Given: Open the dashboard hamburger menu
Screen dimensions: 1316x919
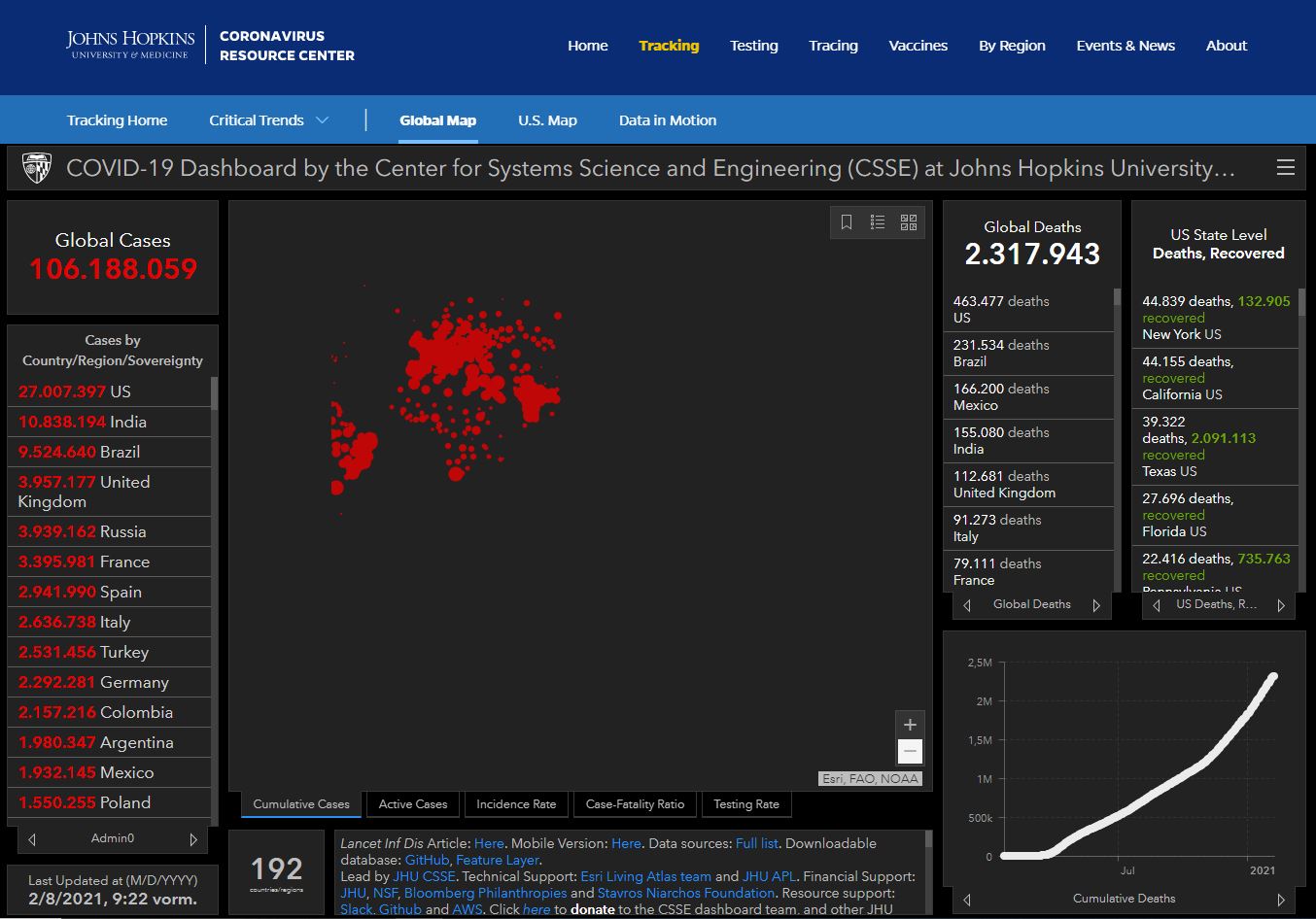Looking at the screenshot, I should (x=1285, y=167).
